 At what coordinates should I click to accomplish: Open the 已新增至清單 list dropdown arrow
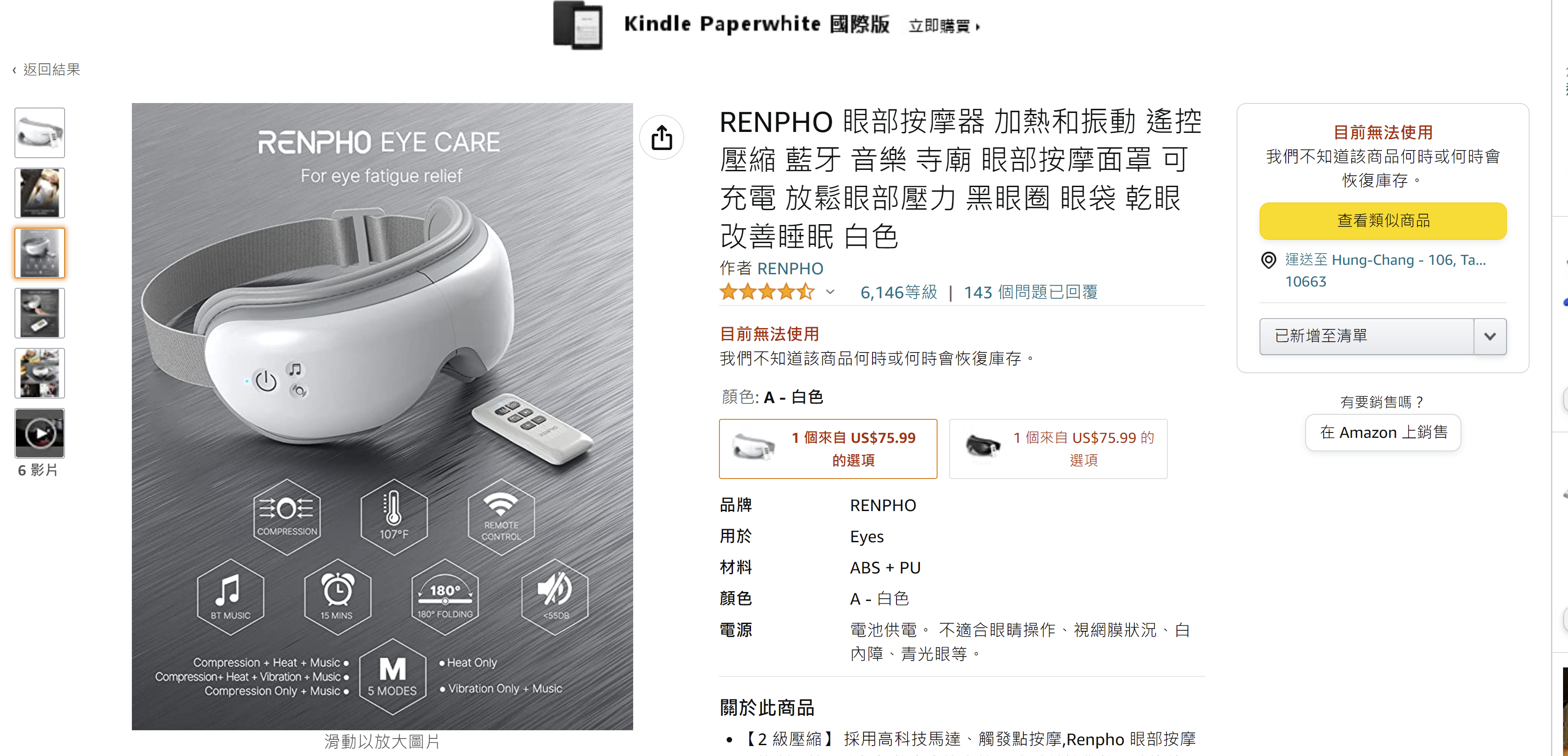pyautogui.click(x=1489, y=336)
